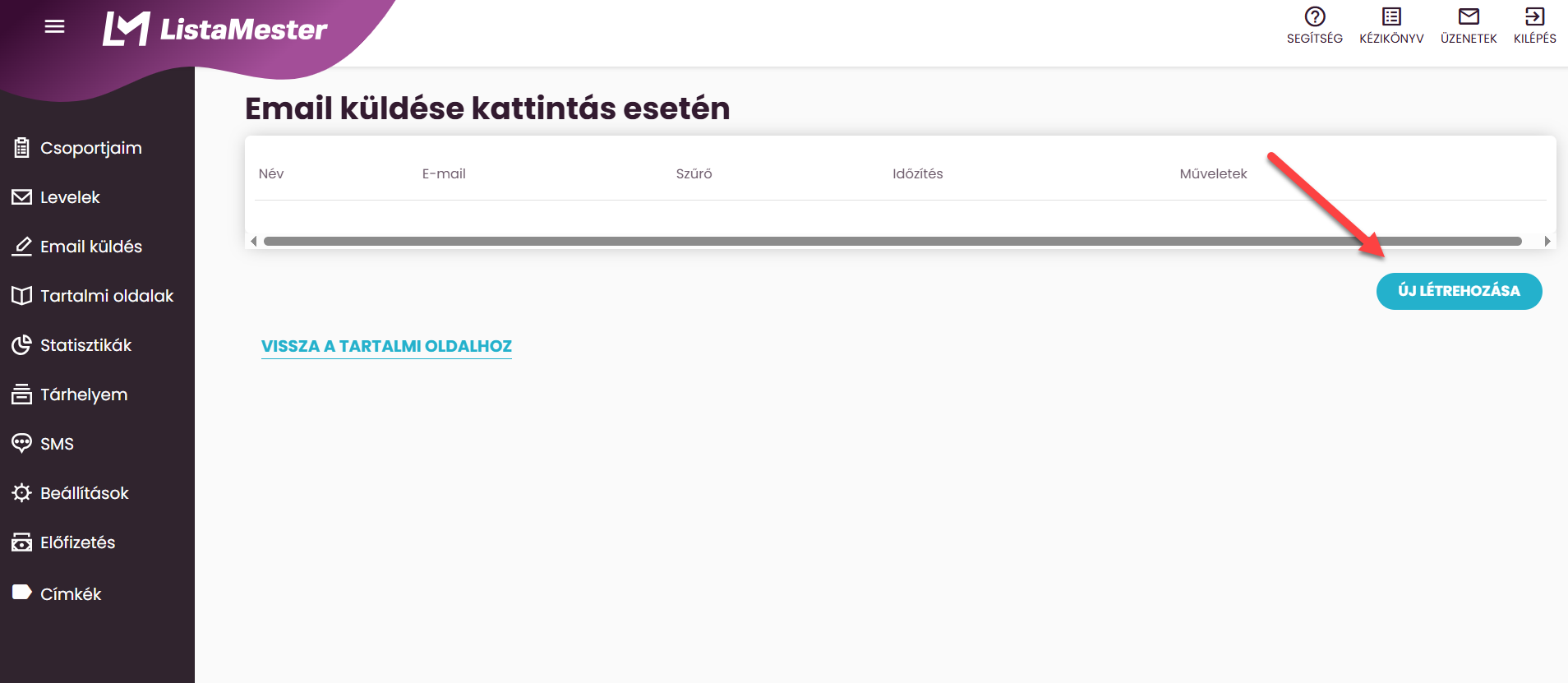
Task: Click the E-mail column header
Action: [x=444, y=173]
